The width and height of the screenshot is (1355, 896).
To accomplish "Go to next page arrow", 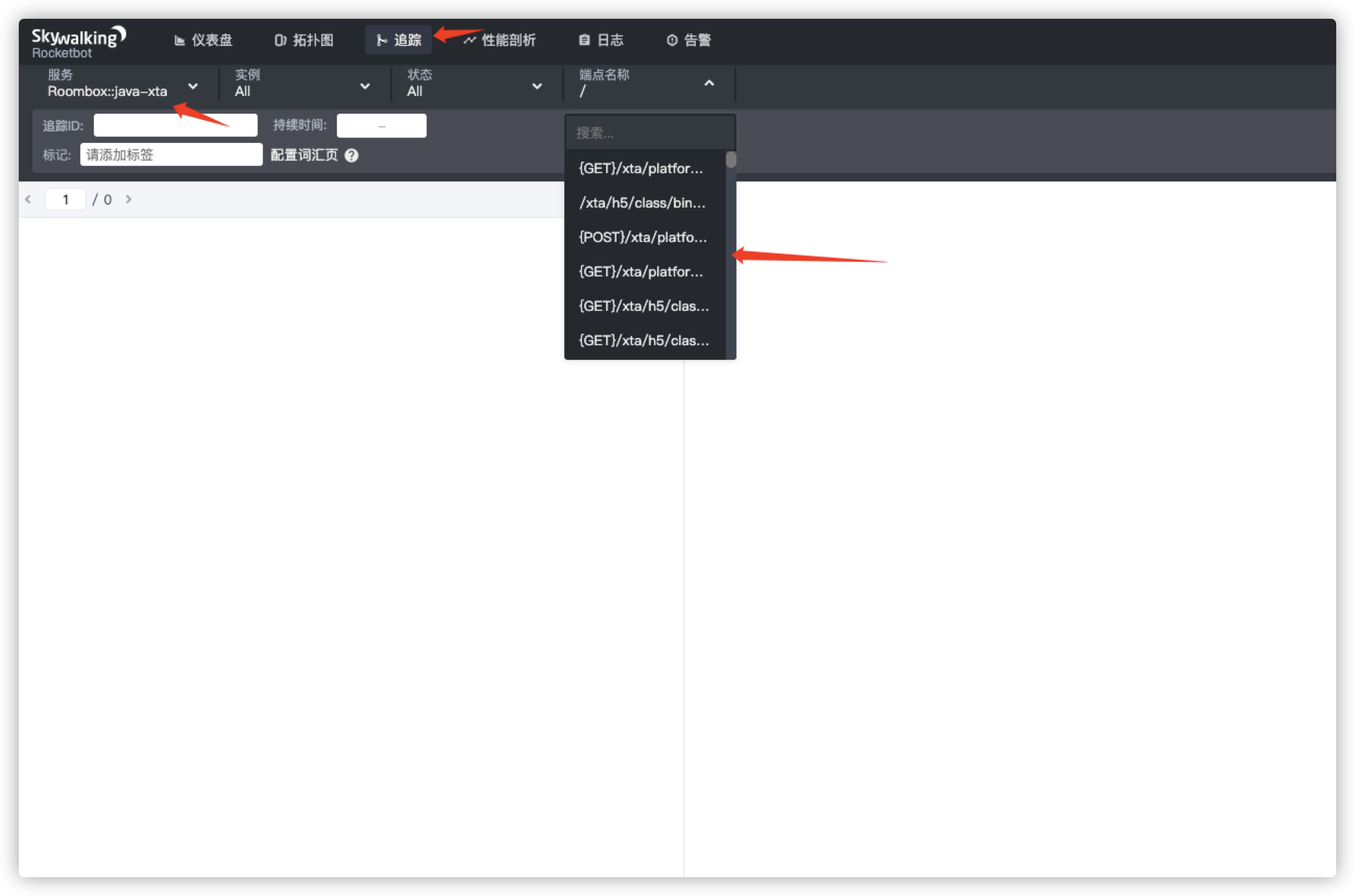I will [129, 199].
